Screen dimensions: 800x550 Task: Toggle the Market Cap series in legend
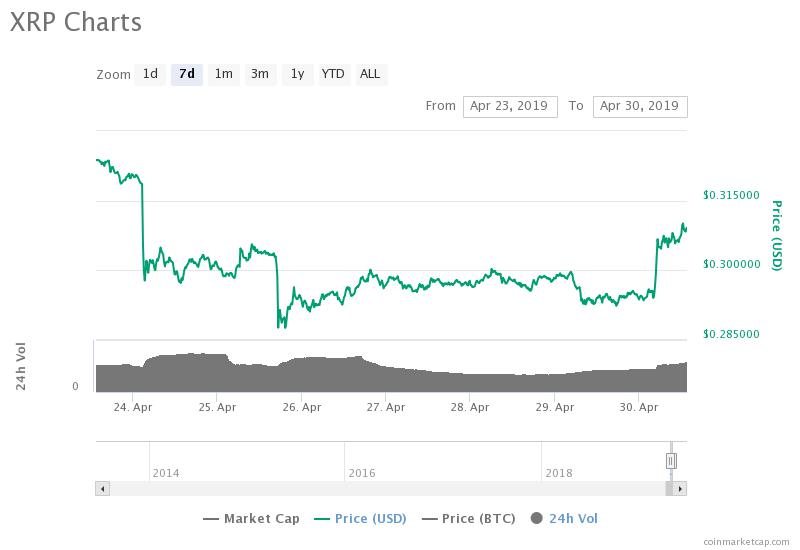(x=251, y=518)
